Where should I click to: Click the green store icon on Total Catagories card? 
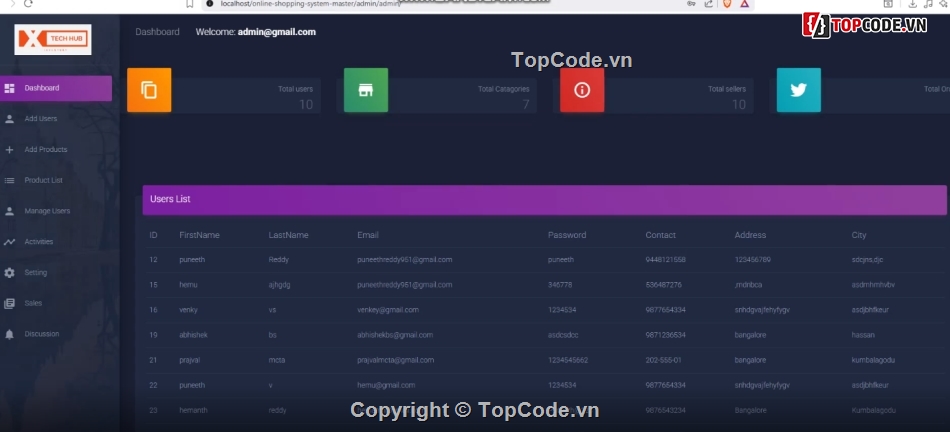coord(366,90)
